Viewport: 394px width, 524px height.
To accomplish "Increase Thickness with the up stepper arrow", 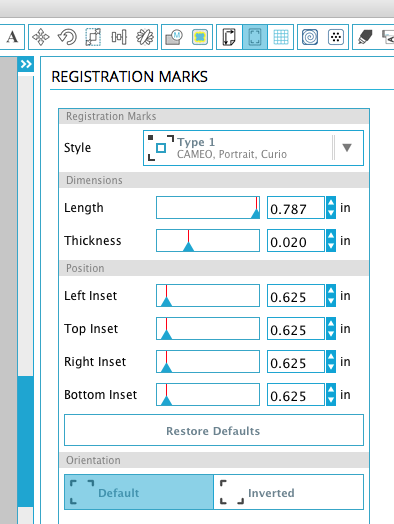I will (331, 235).
